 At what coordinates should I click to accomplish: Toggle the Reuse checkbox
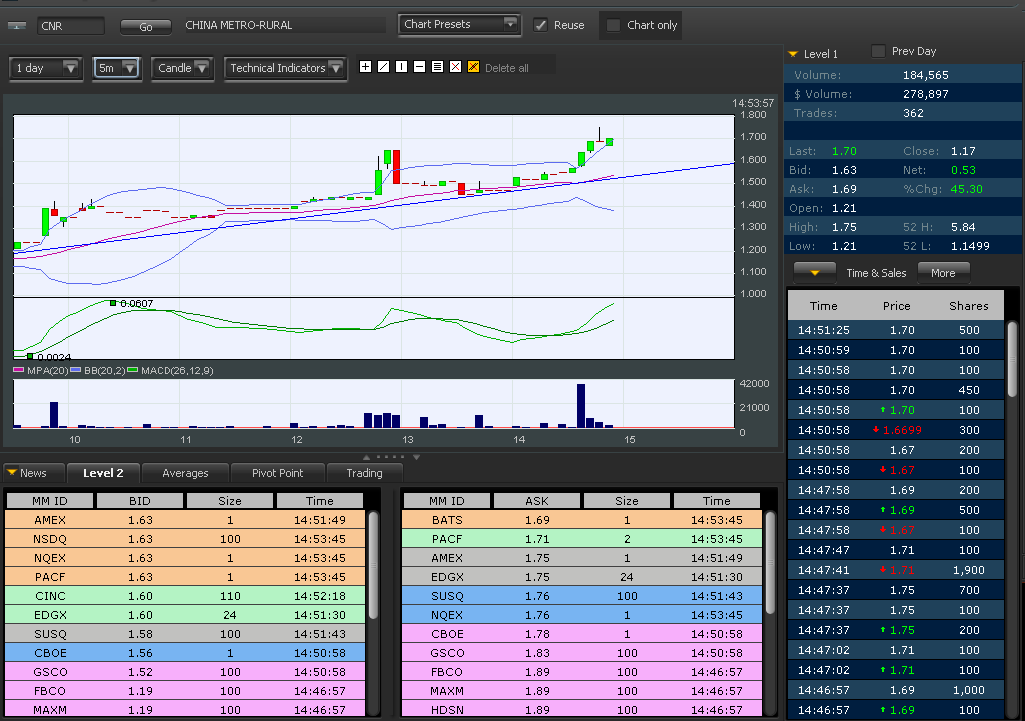[x=541, y=25]
